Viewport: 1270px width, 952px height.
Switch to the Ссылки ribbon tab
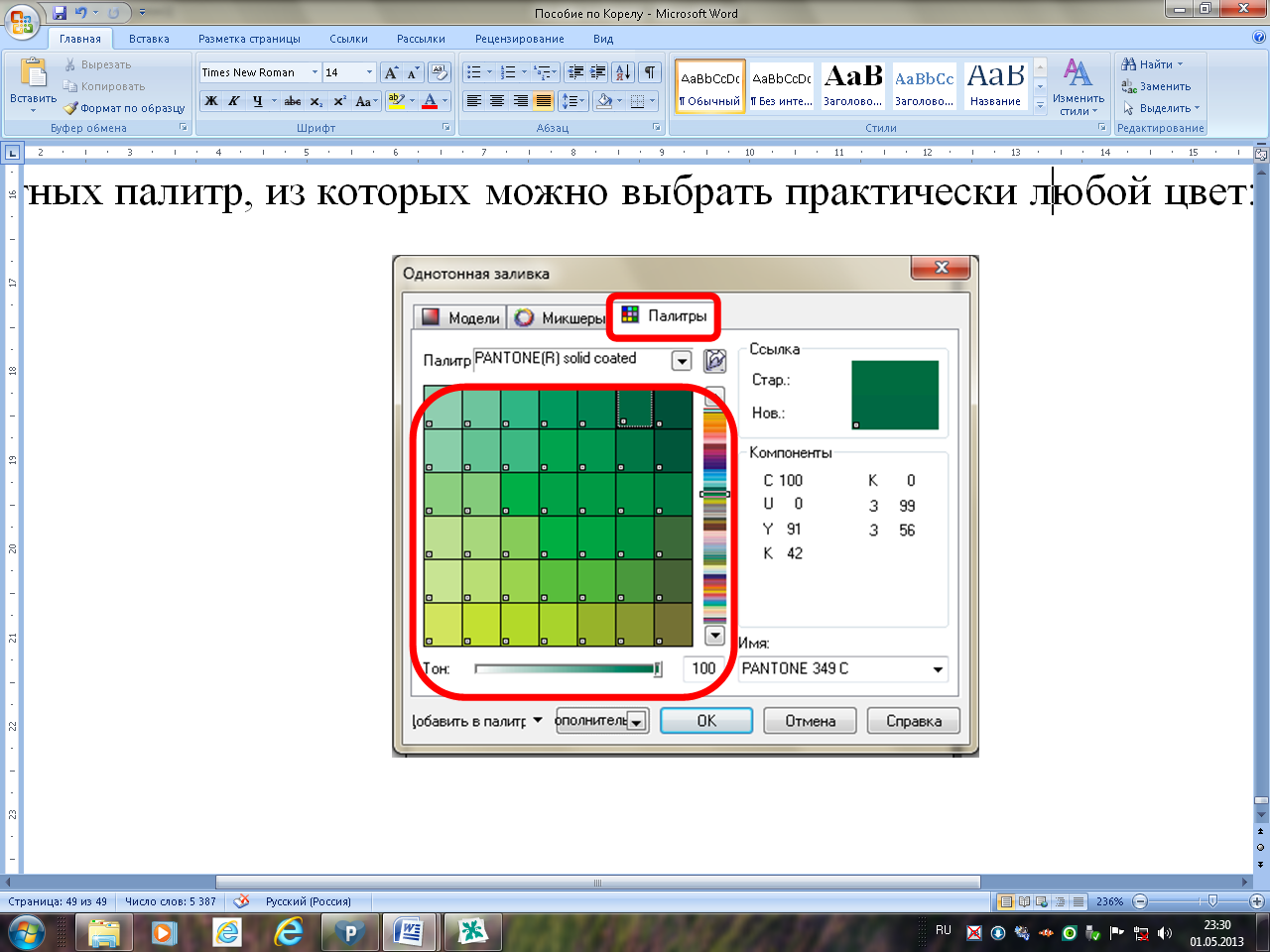(x=348, y=39)
